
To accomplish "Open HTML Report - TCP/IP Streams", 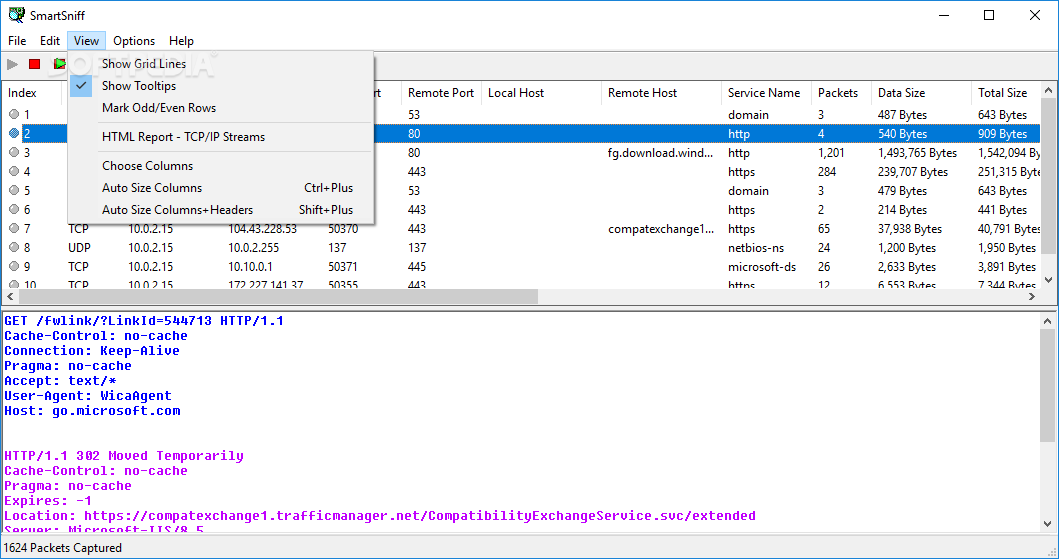I will click(221, 136).
